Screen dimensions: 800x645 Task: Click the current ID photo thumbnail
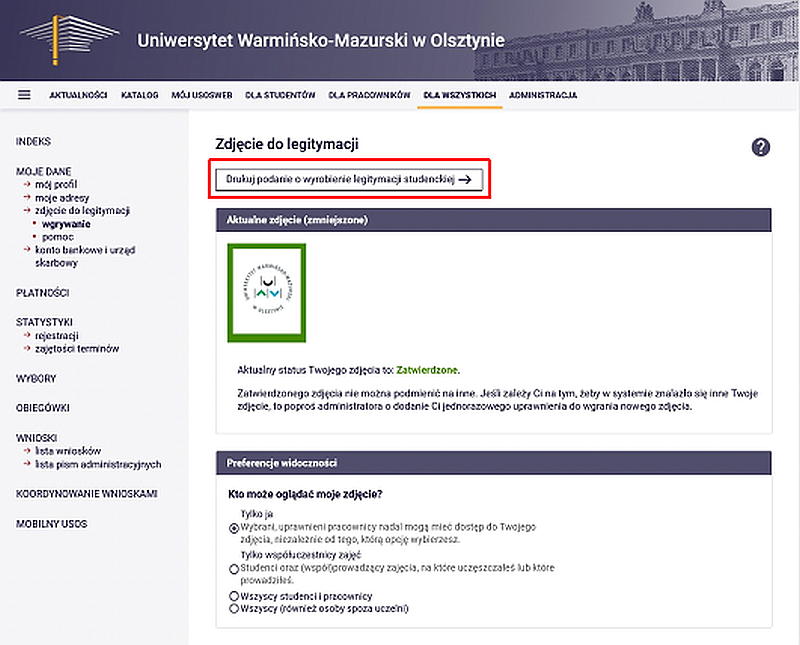click(x=267, y=293)
